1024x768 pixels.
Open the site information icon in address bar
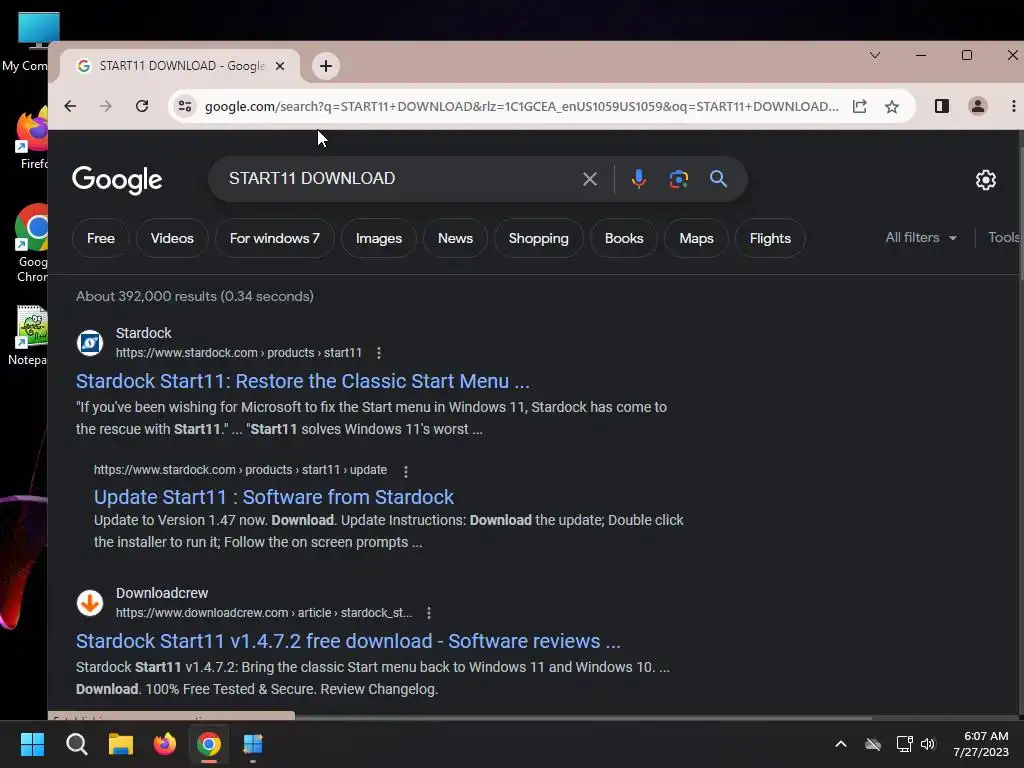[185, 106]
